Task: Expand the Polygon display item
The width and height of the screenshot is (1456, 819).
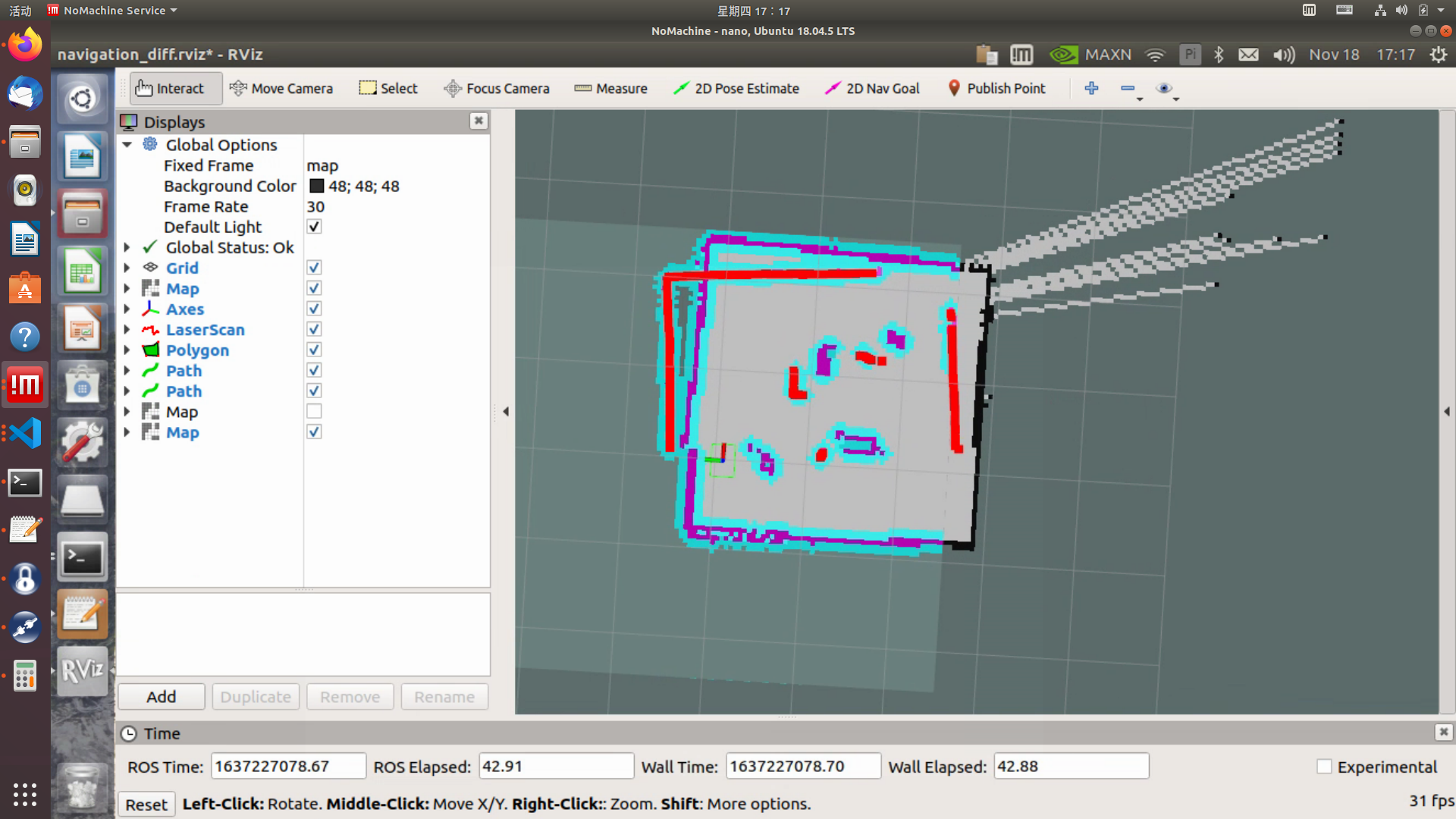Action: [x=127, y=350]
